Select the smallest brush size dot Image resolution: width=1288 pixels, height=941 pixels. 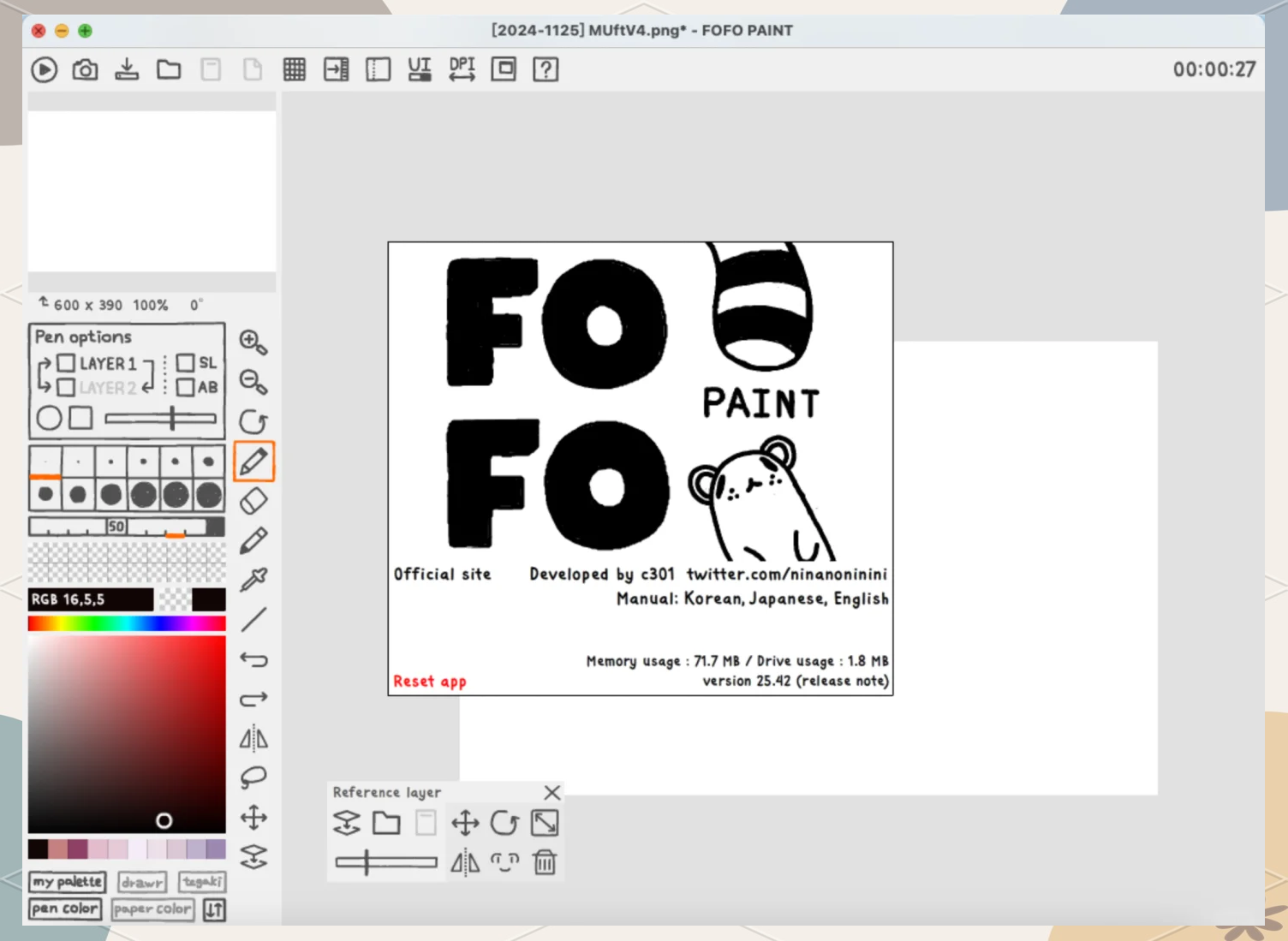click(x=45, y=462)
